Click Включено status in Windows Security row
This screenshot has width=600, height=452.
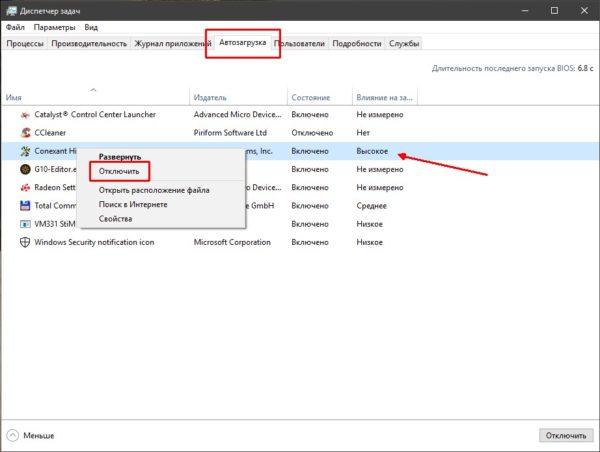point(310,242)
